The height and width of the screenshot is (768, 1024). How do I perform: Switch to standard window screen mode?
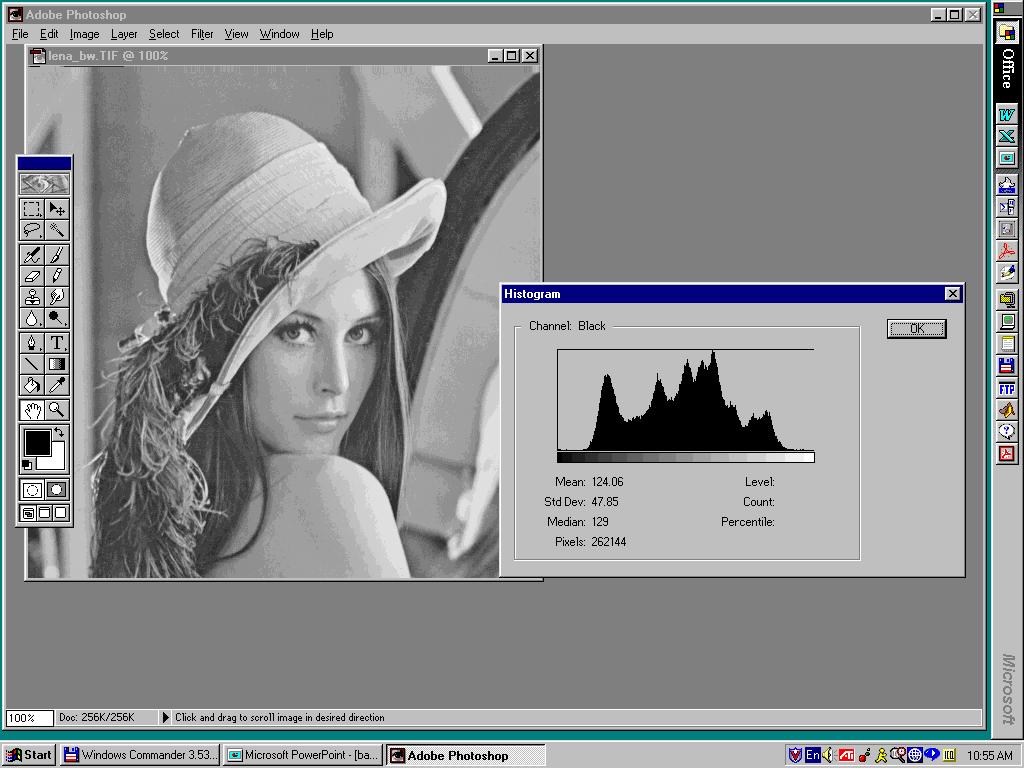pos(28,513)
